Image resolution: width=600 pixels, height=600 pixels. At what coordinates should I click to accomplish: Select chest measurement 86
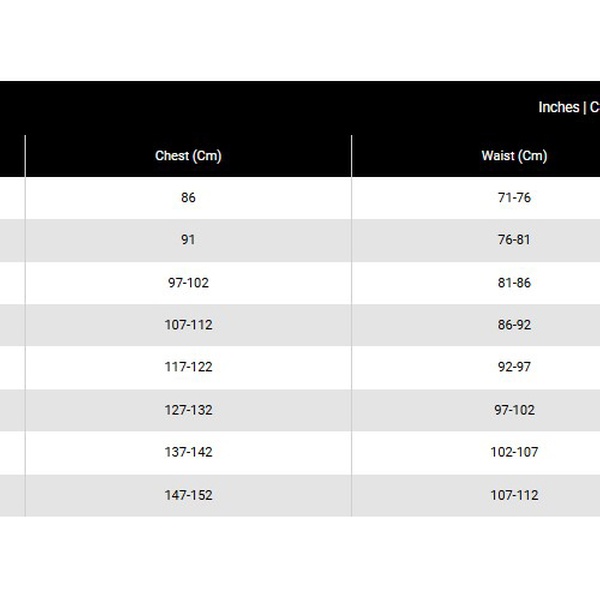(x=188, y=198)
